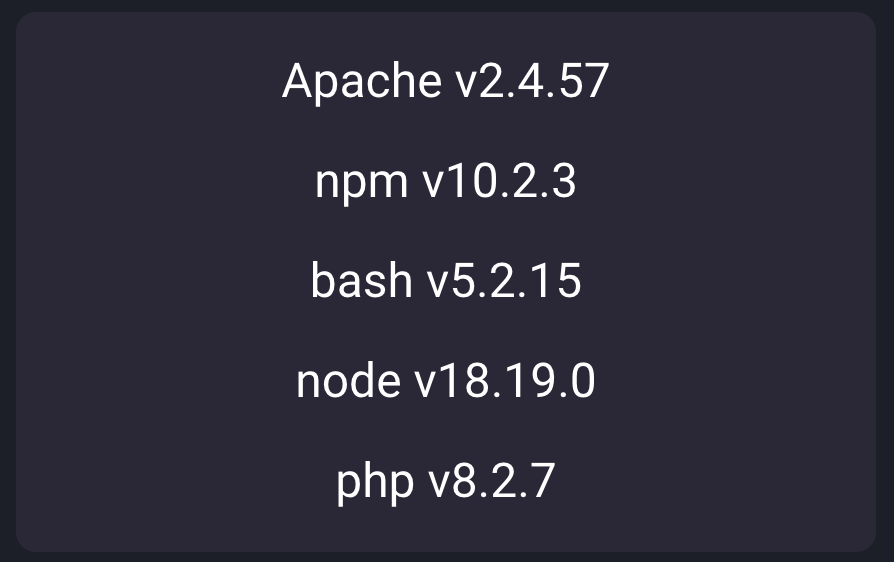Click the php label
The width and height of the screenshot is (894, 562).
374,483
